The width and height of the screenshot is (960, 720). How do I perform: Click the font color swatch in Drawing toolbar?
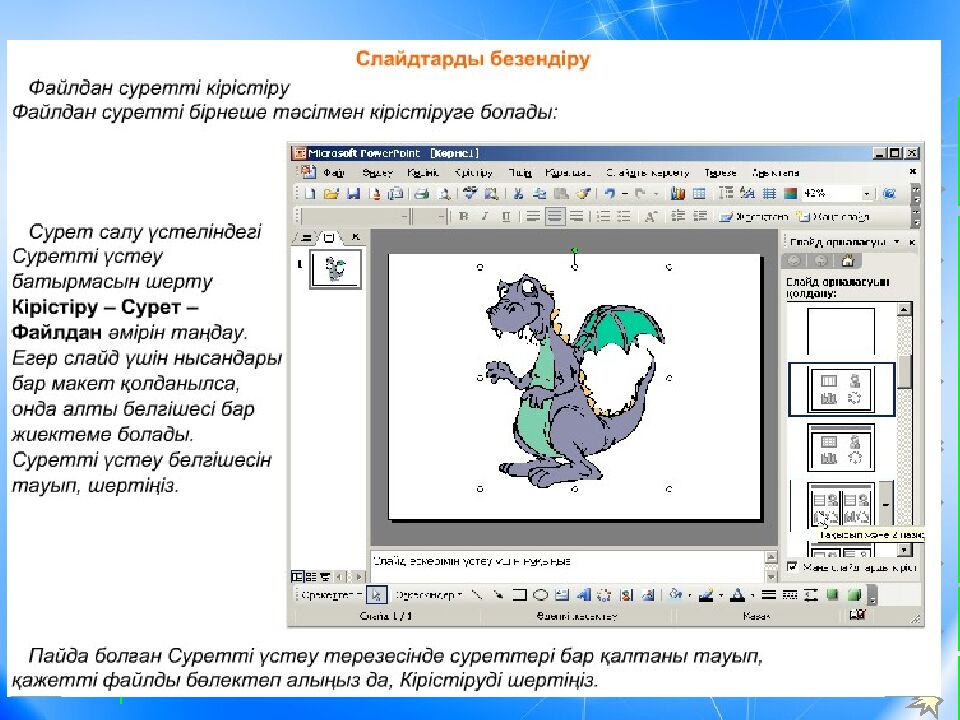tap(736, 595)
